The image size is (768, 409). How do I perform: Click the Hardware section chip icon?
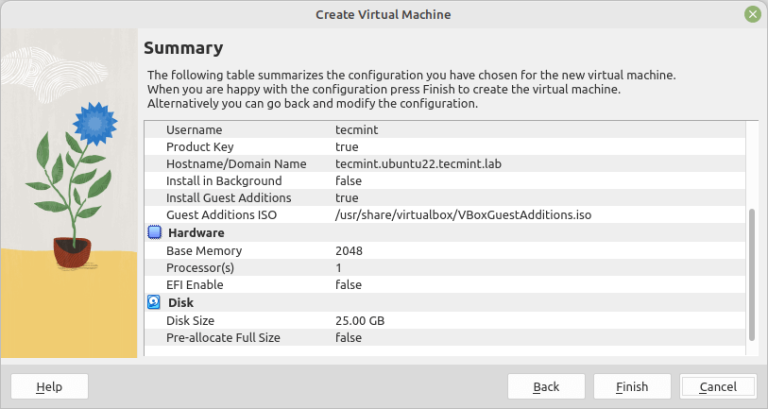[154, 232]
